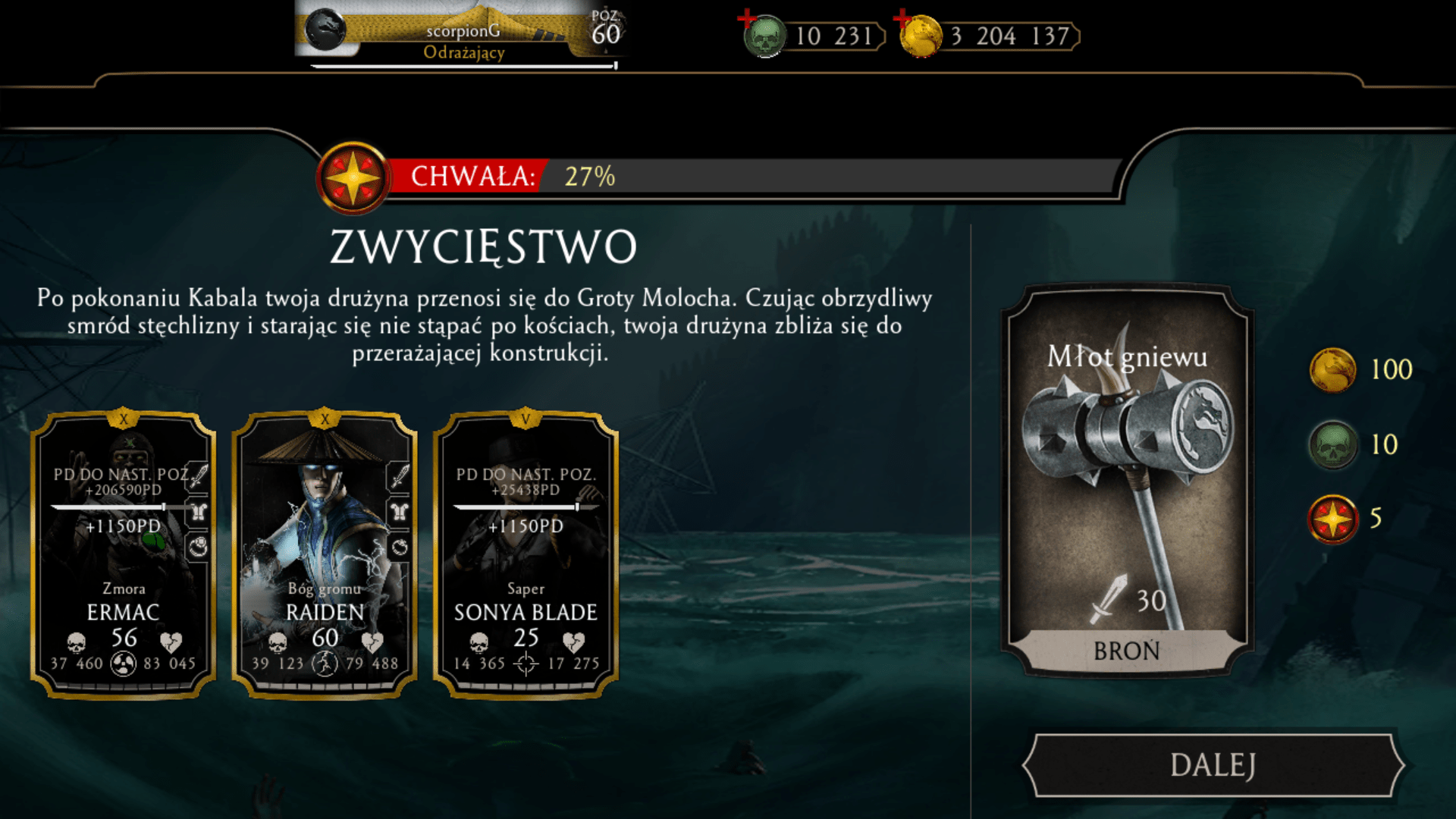1456x819 pixels.
Task: Click the DALEJ continue button
Action: 1213,764
